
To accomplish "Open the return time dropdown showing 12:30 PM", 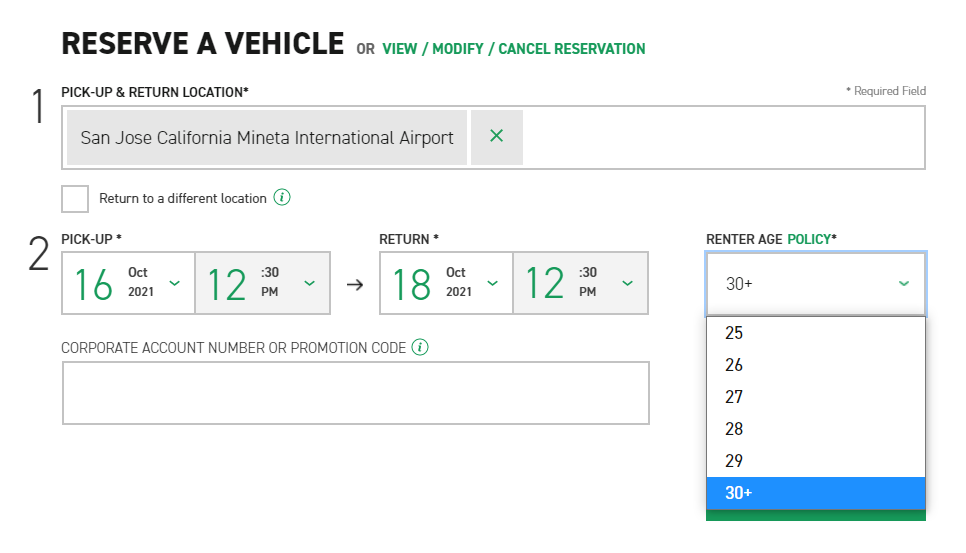I will tap(580, 283).
